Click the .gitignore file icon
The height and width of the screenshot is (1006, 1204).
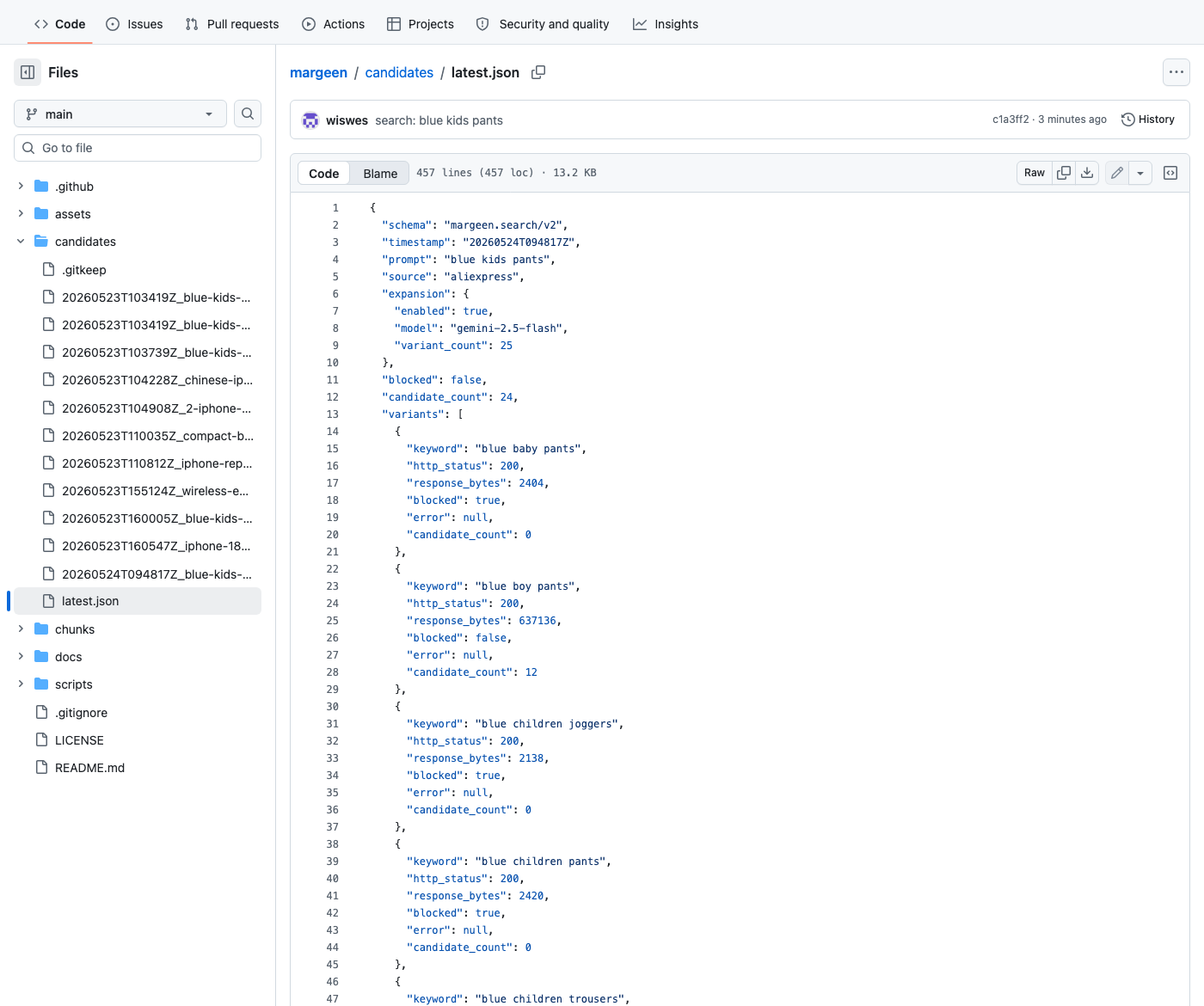coord(41,713)
